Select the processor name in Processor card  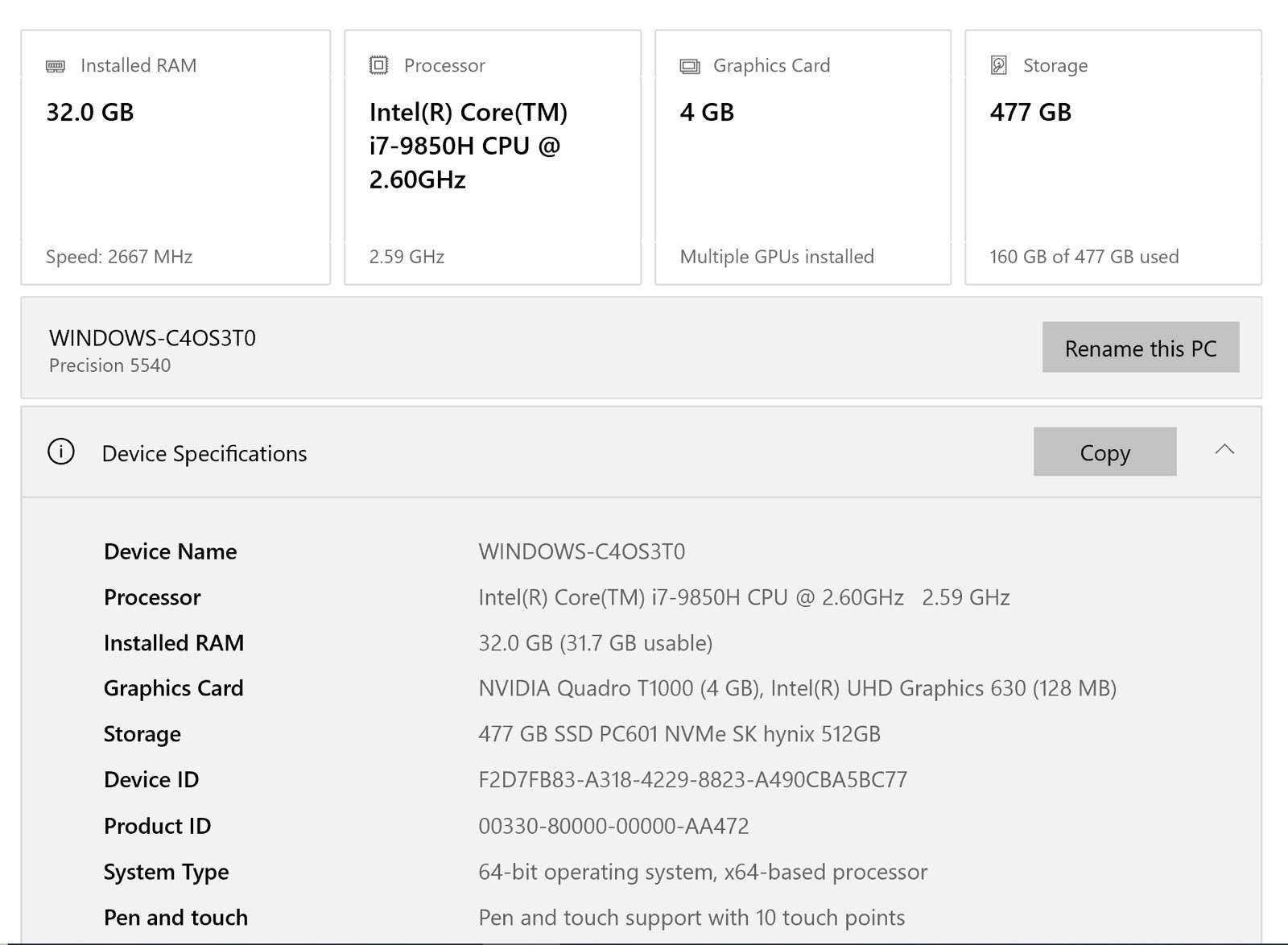469,146
